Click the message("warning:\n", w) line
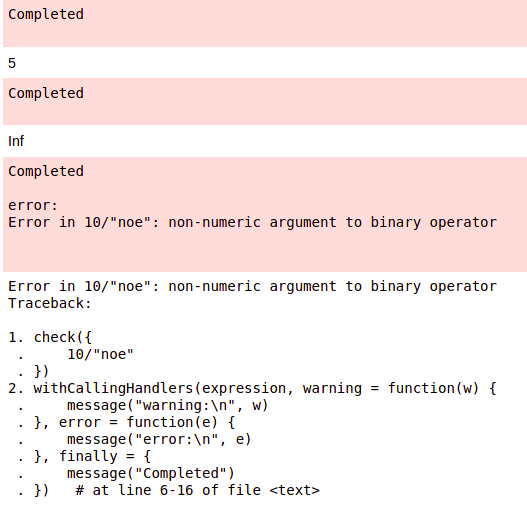Viewport: 527px width, 525px height. 167,405
